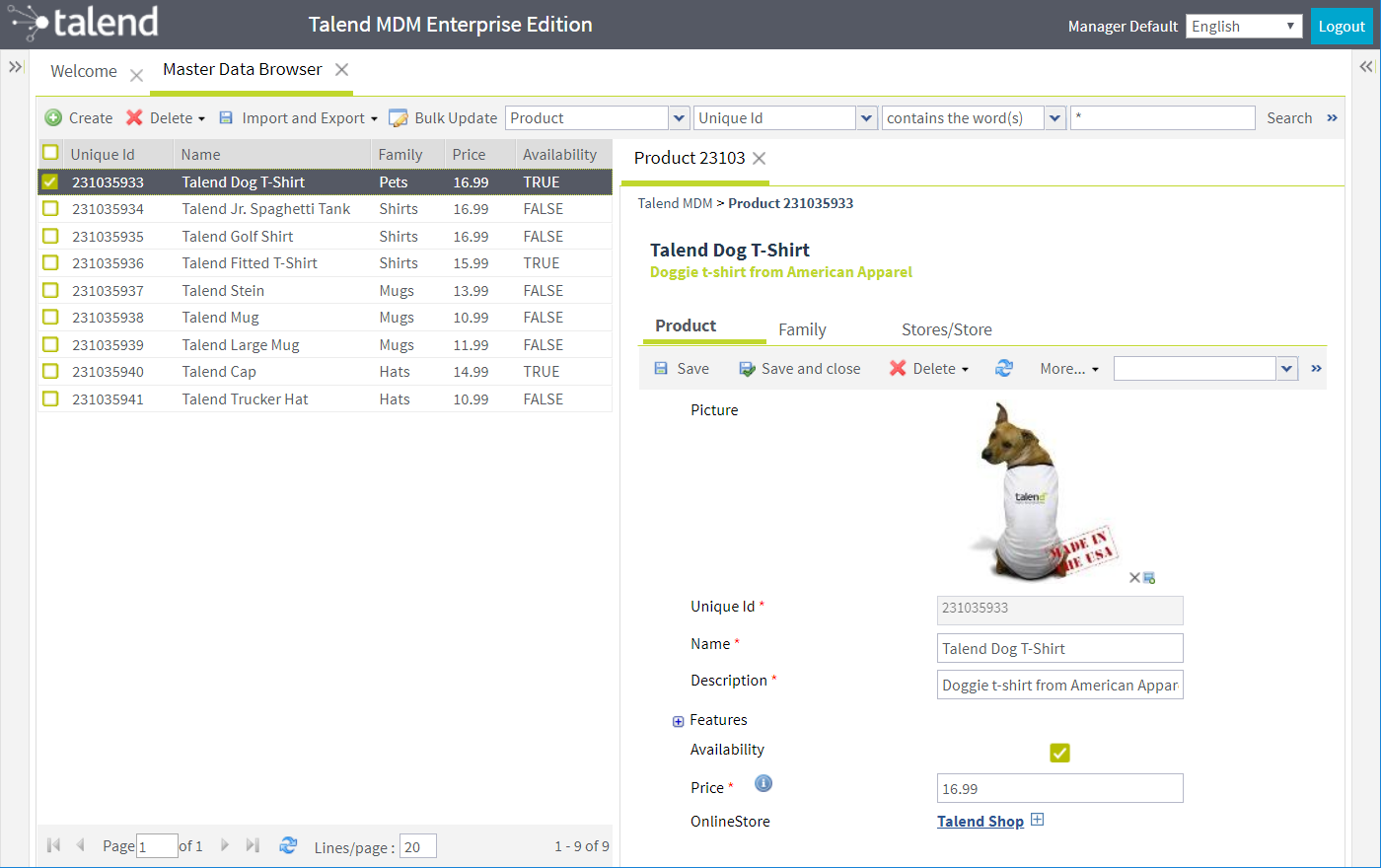Screen dimensions: 1381x868
Task: Refresh the list using pagination refresh icon
Action: (x=288, y=845)
